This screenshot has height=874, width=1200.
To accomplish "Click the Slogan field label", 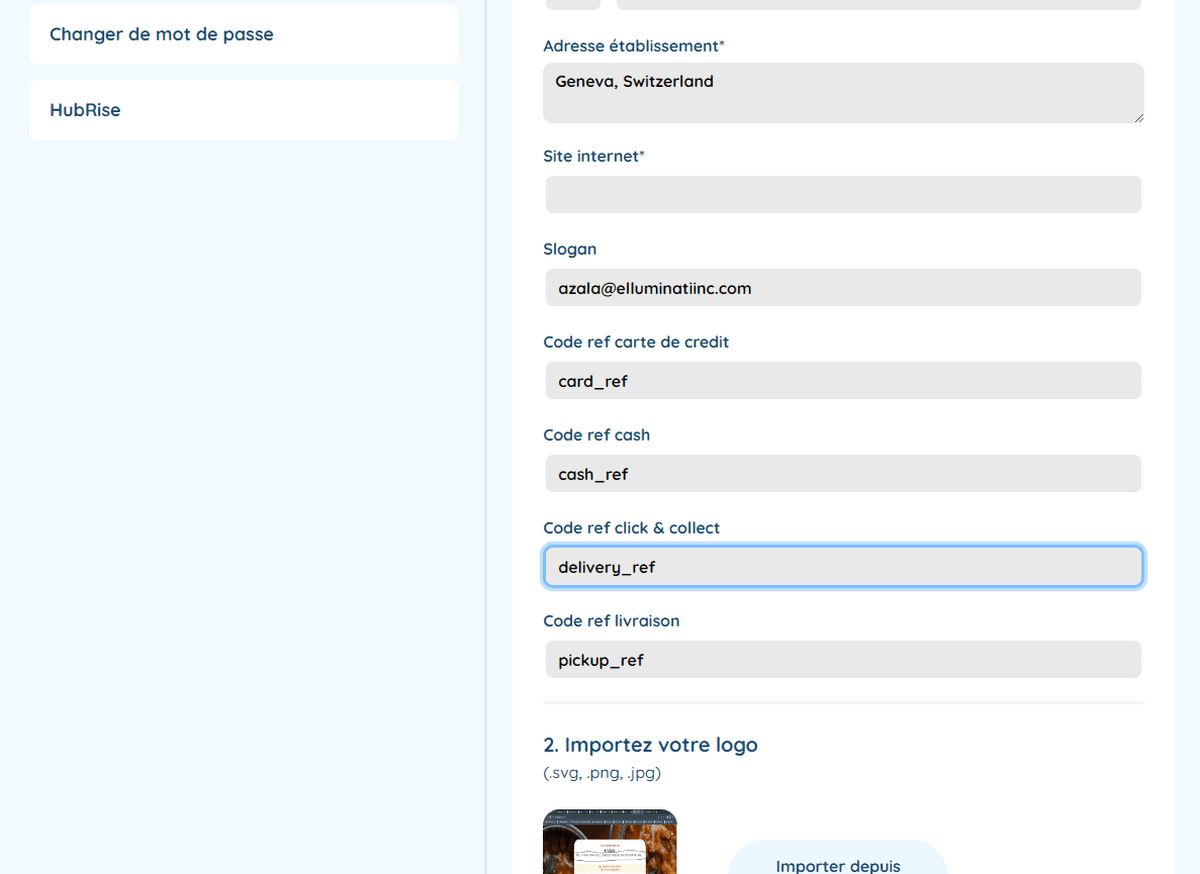I will tap(570, 249).
